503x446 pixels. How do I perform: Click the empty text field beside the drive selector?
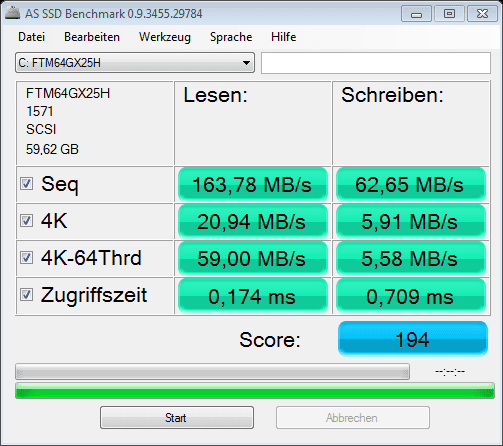[x=376, y=63]
